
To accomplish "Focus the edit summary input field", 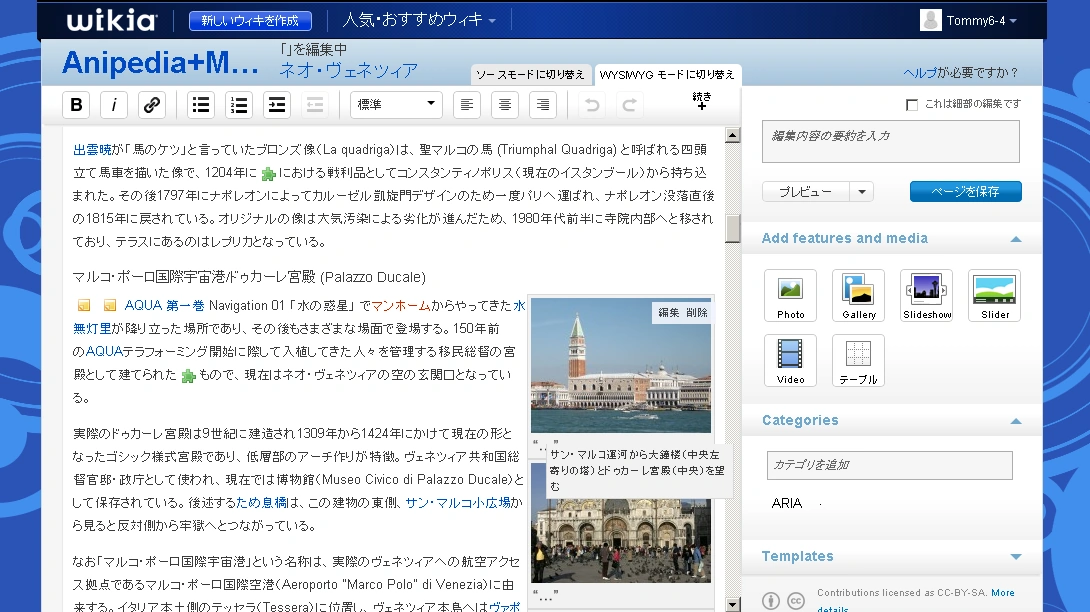I will [x=890, y=142].
